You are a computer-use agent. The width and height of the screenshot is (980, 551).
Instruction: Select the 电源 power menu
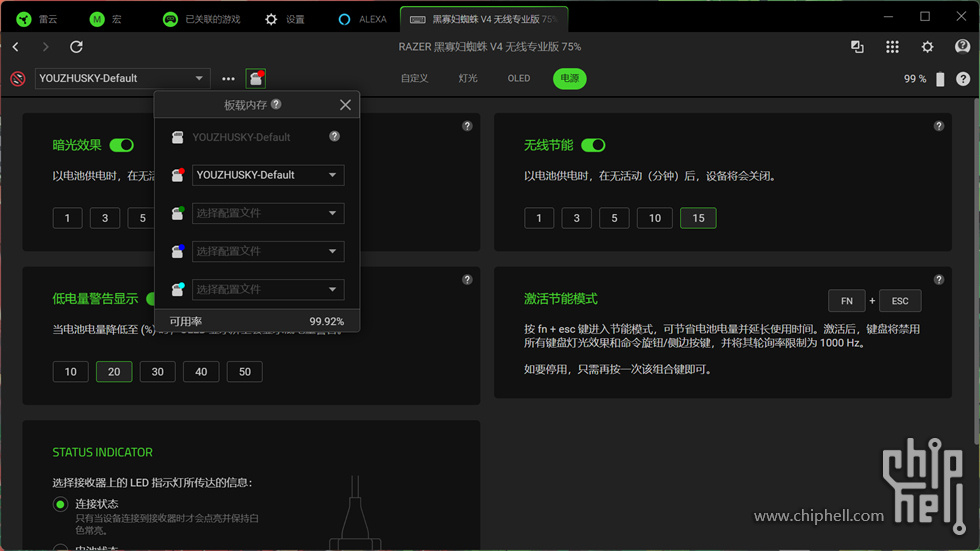pyautogui.click(x=569, y=79)
